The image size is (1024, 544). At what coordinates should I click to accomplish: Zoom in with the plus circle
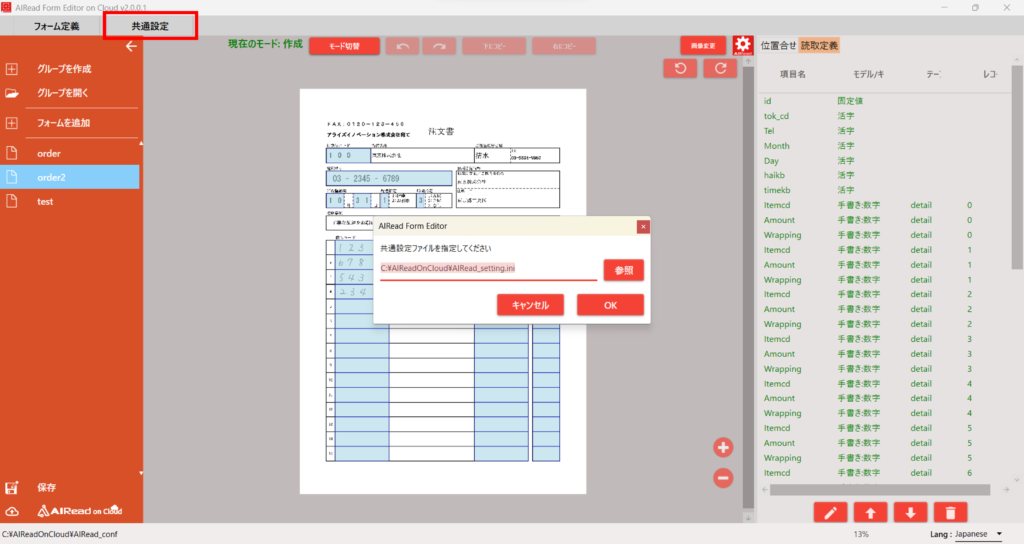(x=724, y=447)
